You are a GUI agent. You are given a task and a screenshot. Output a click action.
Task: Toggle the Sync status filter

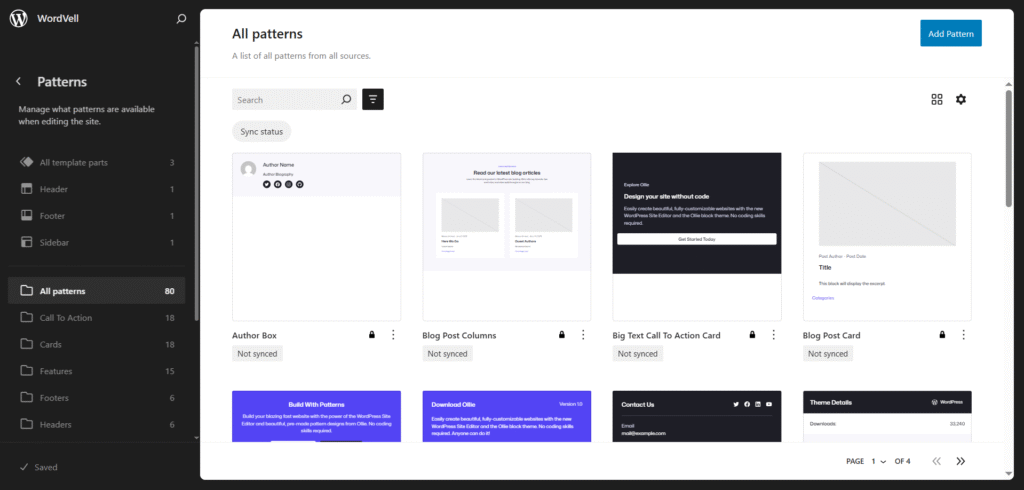tap(262, 132)
